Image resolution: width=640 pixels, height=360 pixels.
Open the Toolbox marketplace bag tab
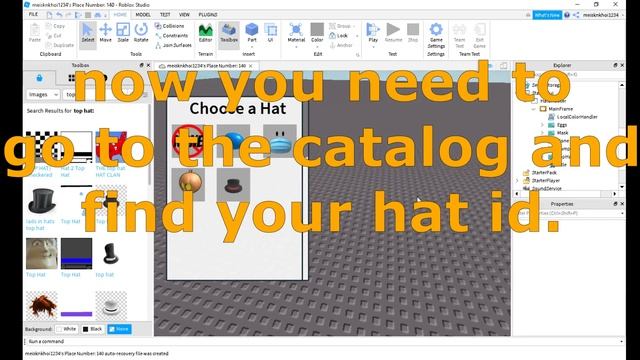(39, 78)
